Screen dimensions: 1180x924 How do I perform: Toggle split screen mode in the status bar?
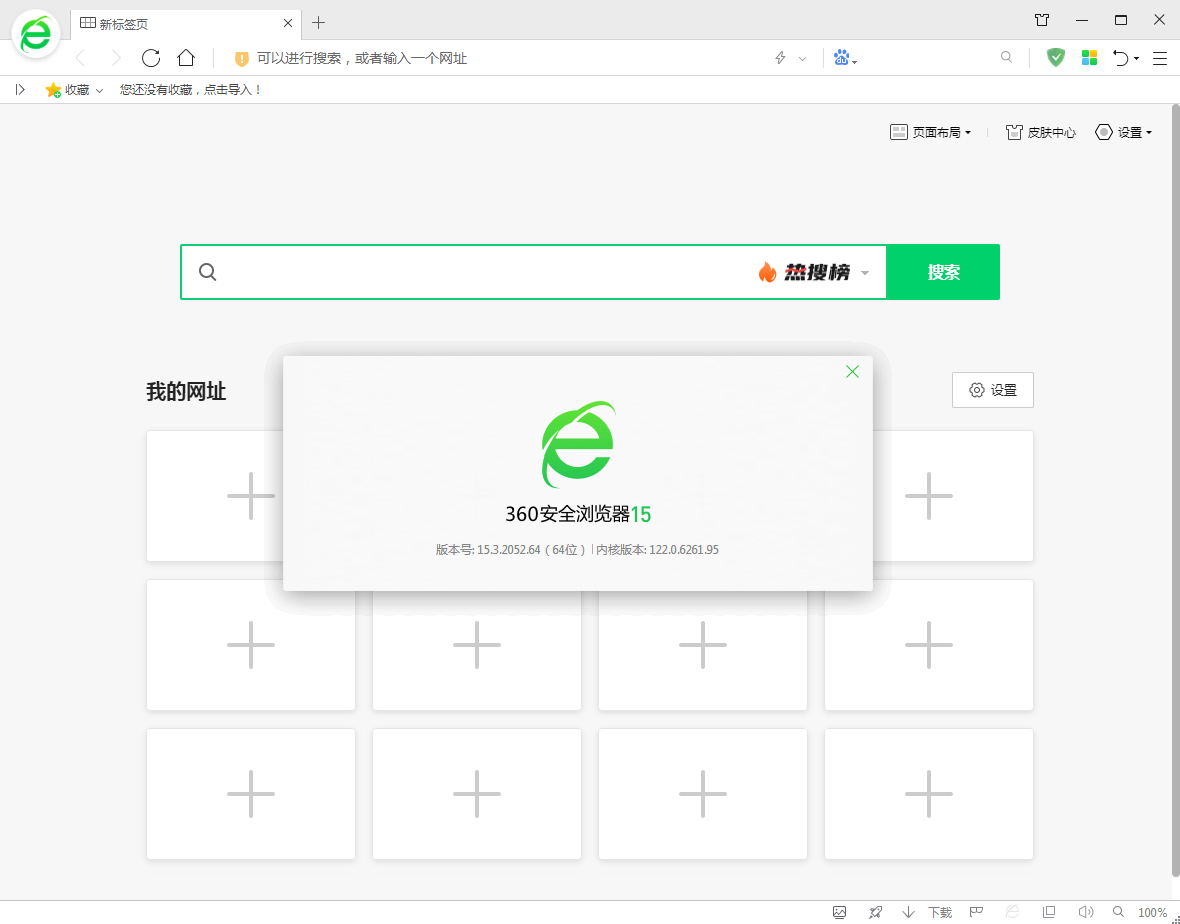click(1049, 911)
